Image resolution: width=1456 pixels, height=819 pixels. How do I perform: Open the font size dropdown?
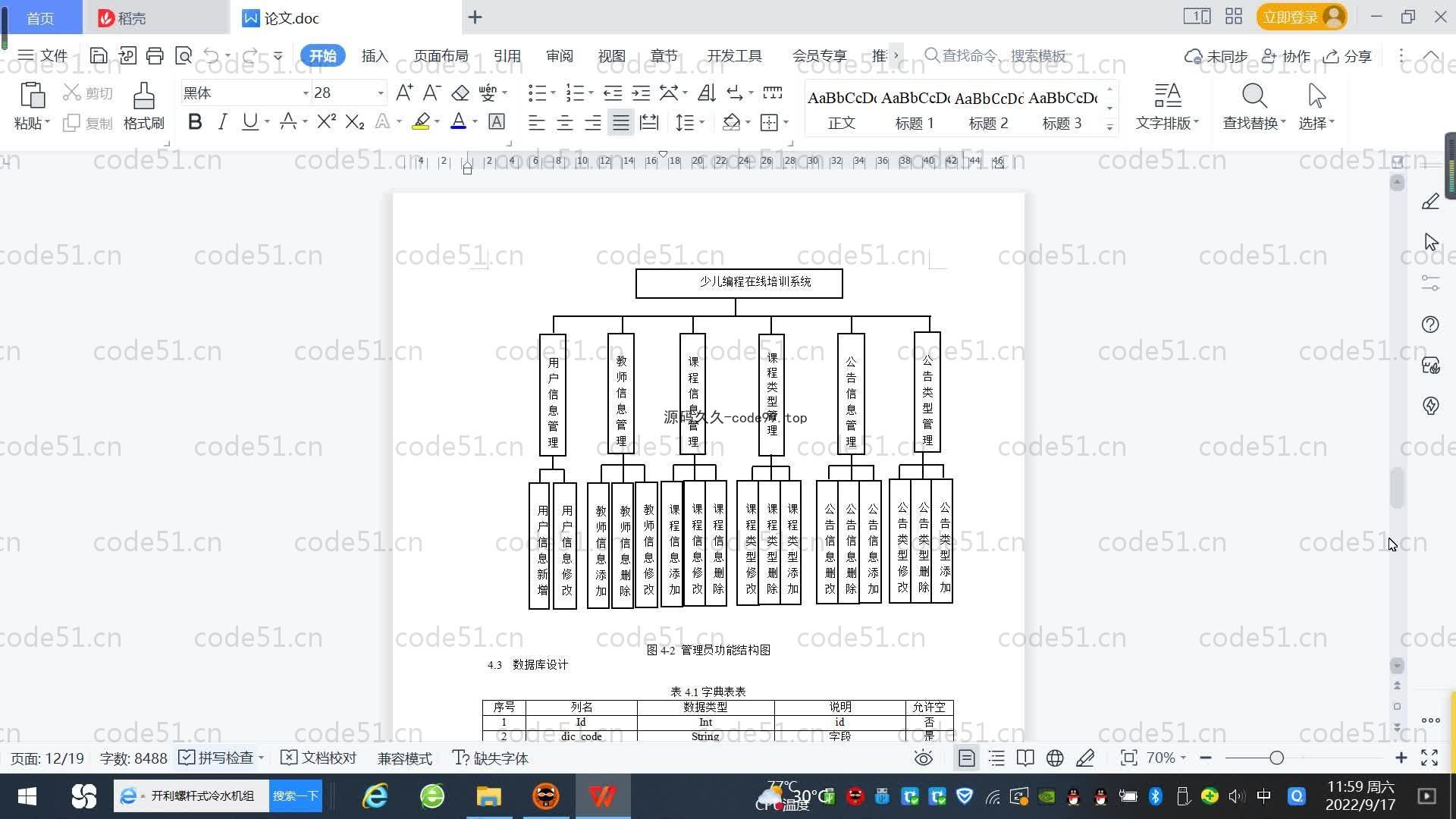381,93
